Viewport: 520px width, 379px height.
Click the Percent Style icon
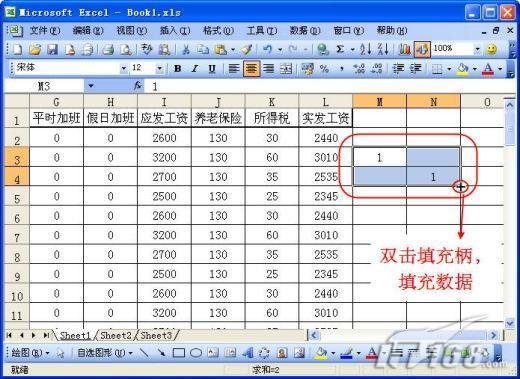click(x=324, y=69)
